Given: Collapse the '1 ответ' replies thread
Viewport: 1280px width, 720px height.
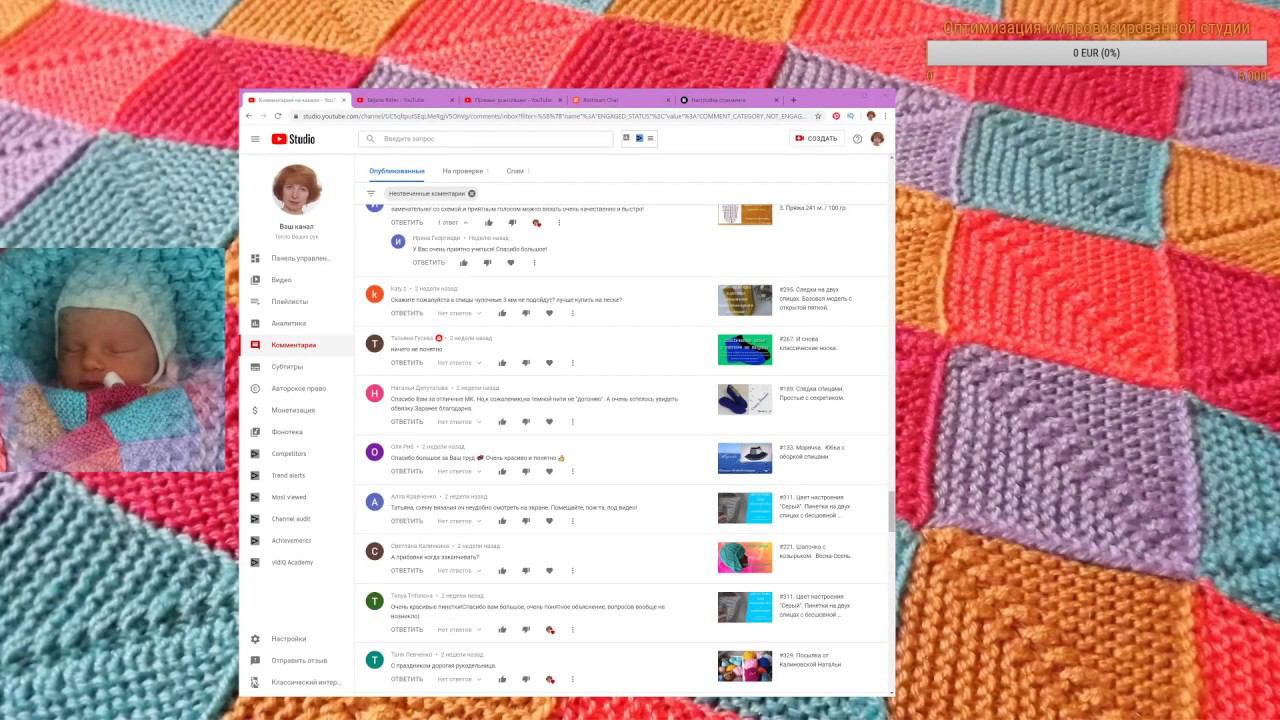Looking at the screenshot, I should [453, 223].
